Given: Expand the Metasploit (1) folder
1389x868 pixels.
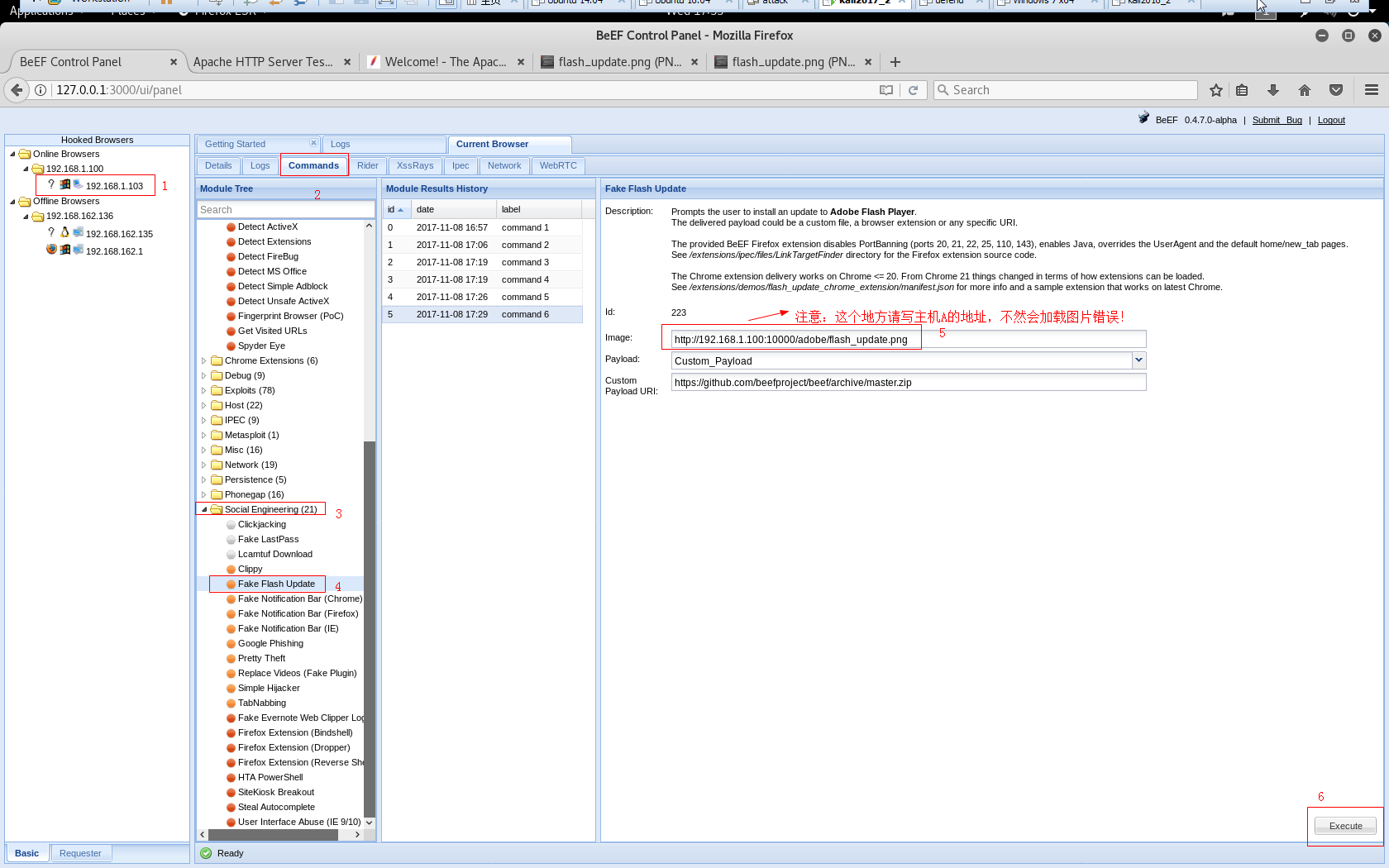Looking at the screenshot, I should point(204,435).
